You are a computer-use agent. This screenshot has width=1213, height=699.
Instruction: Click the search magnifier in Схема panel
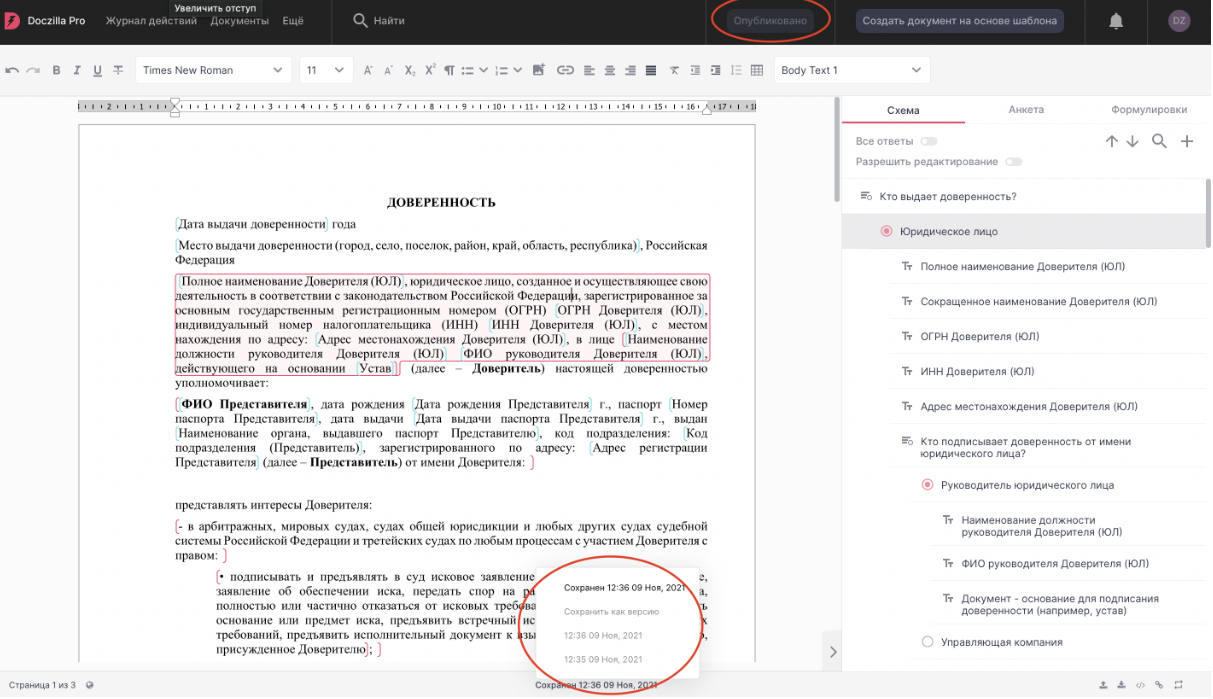tap(1159, 142)
